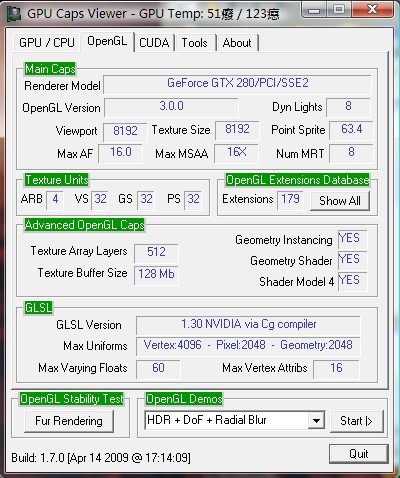Screen dimensions: 400x478
Task: Click the GLSL Version field
Action: (x=248, y=325)
